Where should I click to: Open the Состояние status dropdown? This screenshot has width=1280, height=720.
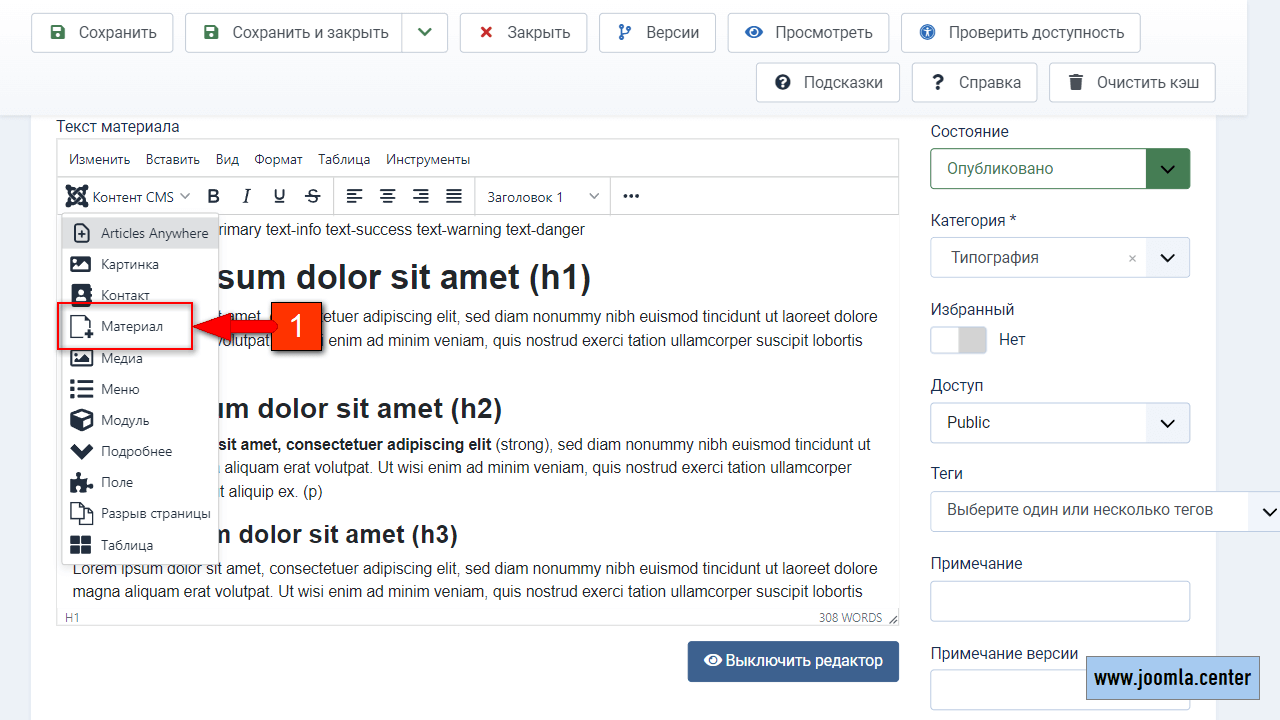coord(1060,169)
